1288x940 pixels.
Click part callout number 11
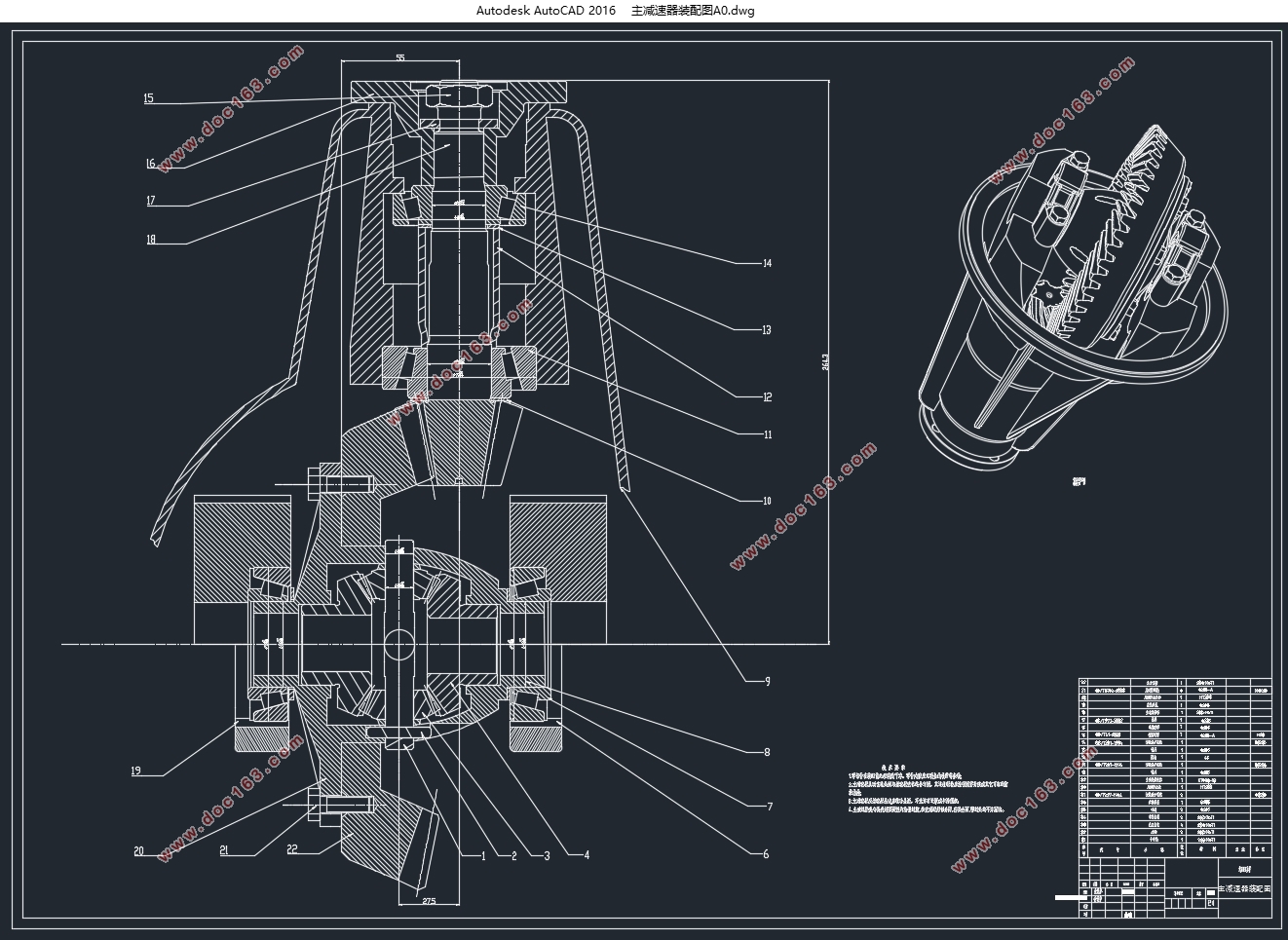click(x=767, y=435)
